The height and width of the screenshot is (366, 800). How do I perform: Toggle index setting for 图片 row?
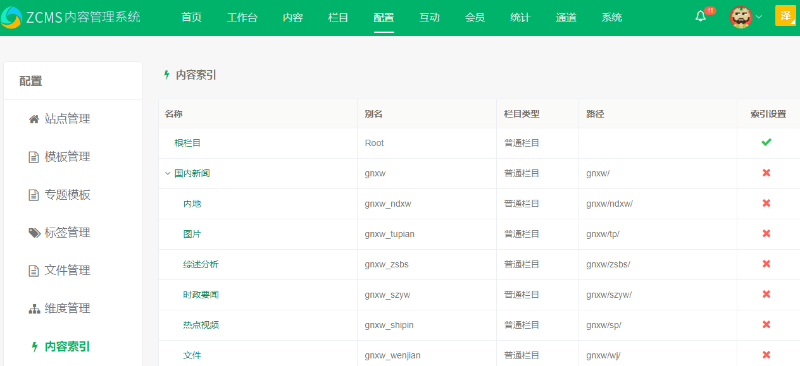766,233
